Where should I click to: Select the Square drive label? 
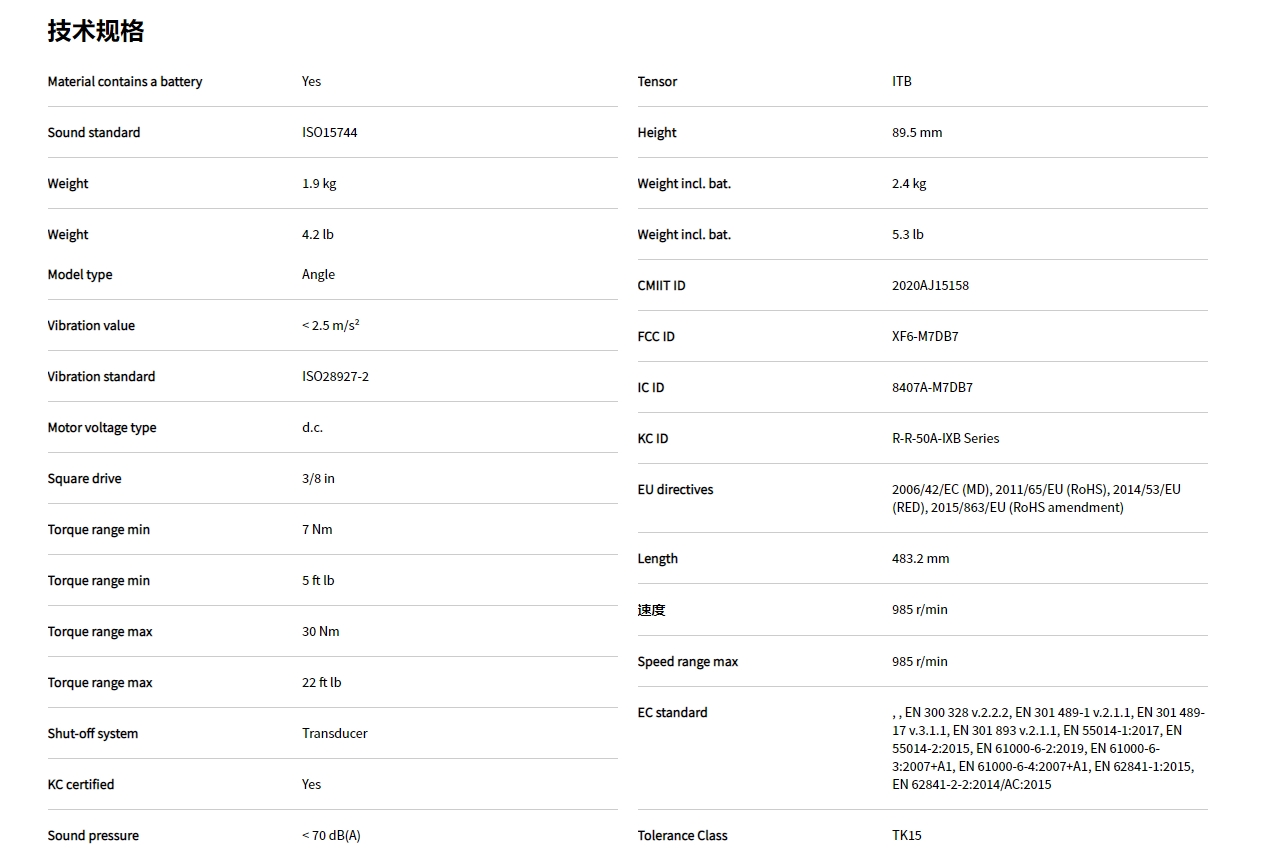84,478
